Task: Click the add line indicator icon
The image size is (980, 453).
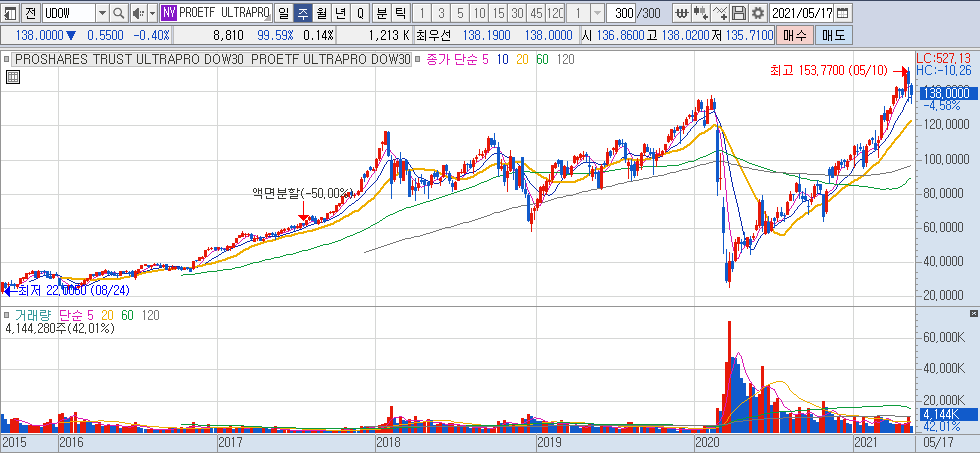Action: (x=720, y=12)
